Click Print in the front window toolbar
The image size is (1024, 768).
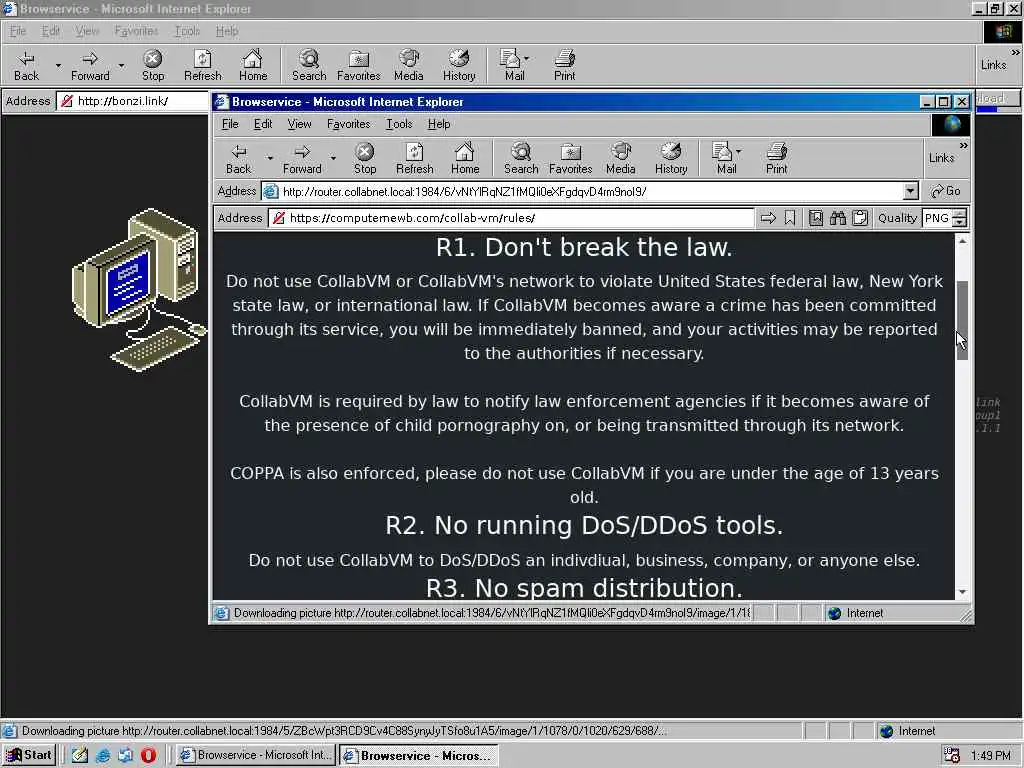[776, 159]
